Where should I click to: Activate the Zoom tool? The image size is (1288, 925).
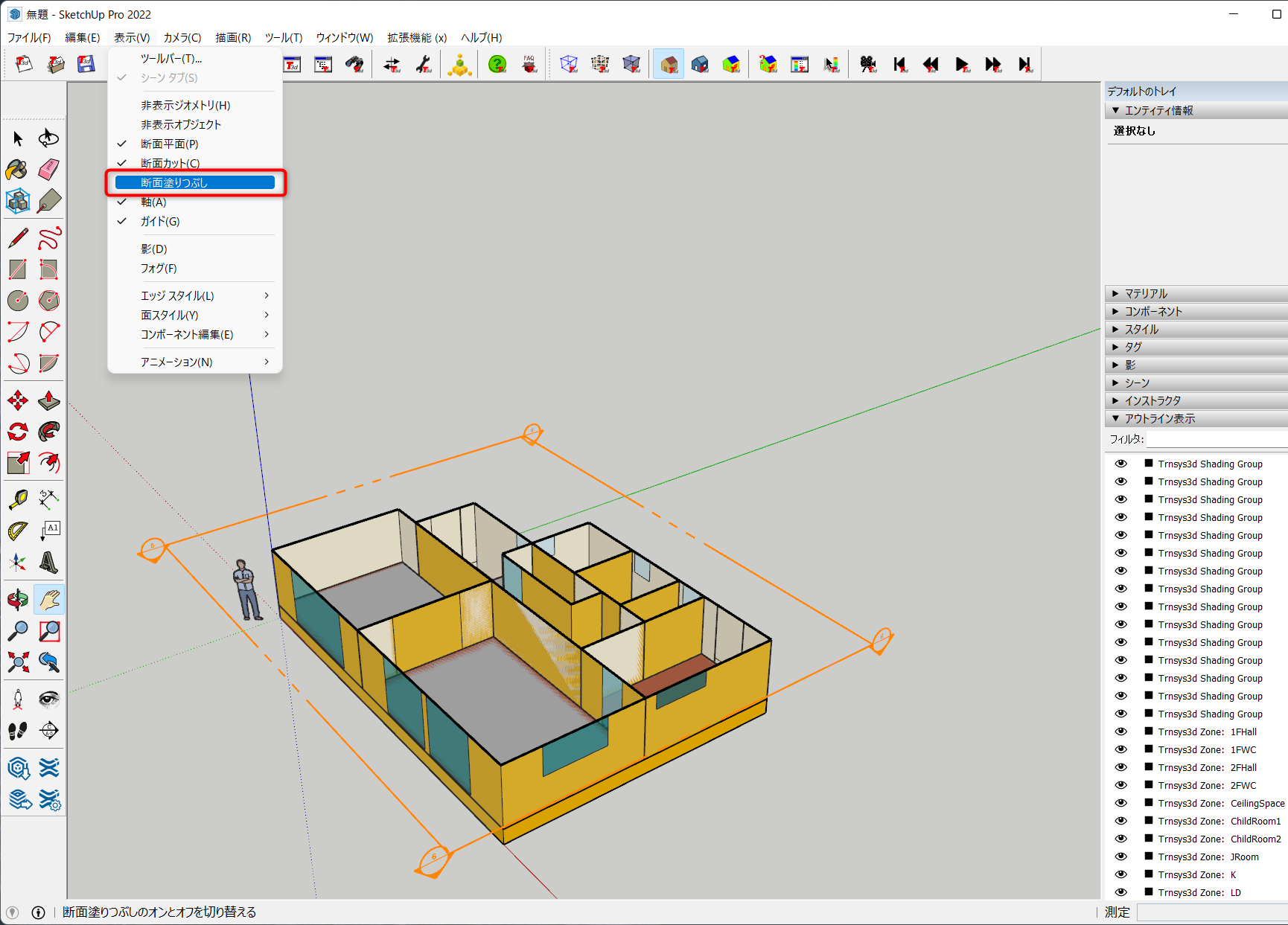(17, 630)
